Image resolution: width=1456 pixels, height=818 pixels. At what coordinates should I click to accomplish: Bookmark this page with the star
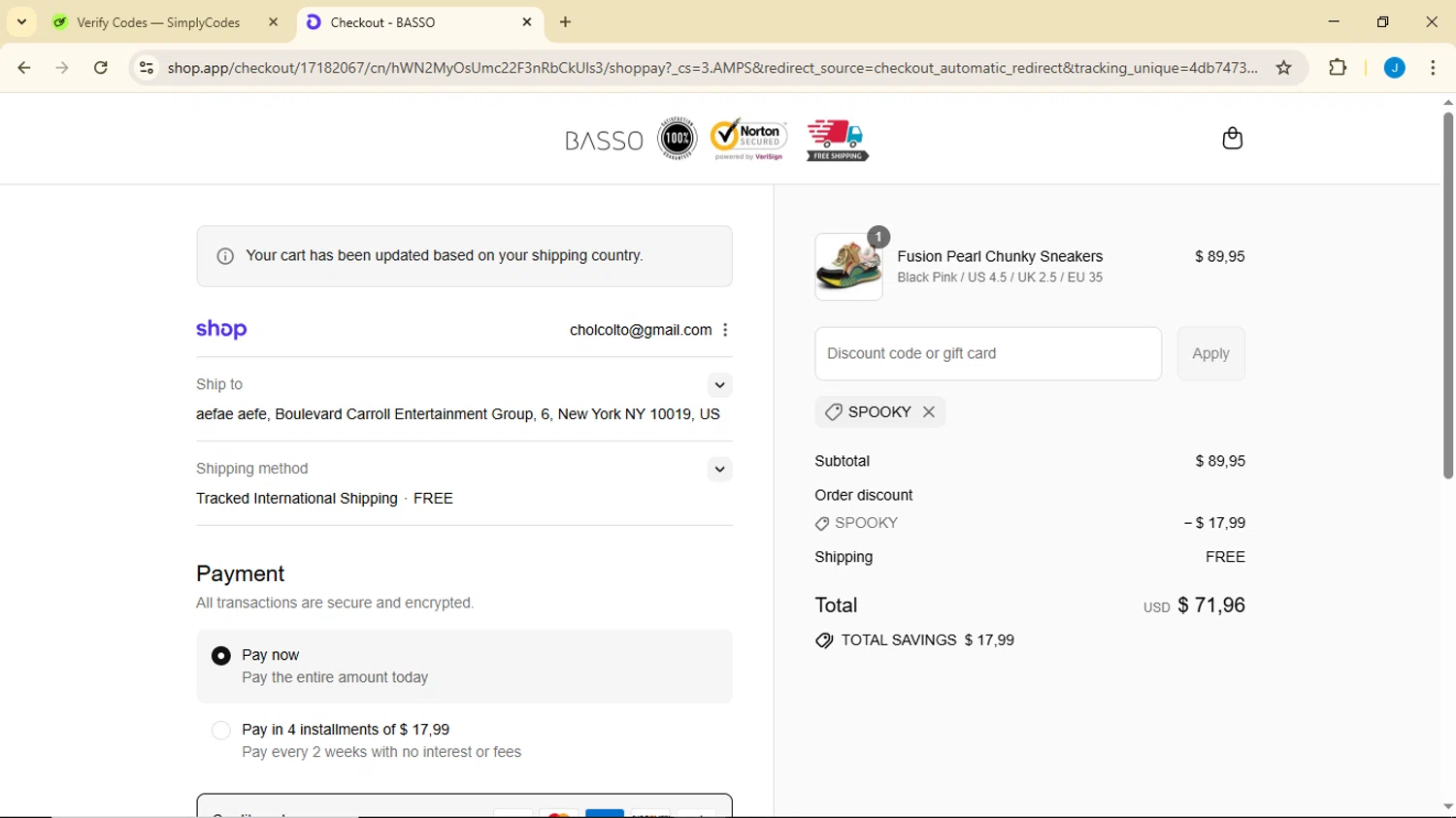tap(1284, 68)
